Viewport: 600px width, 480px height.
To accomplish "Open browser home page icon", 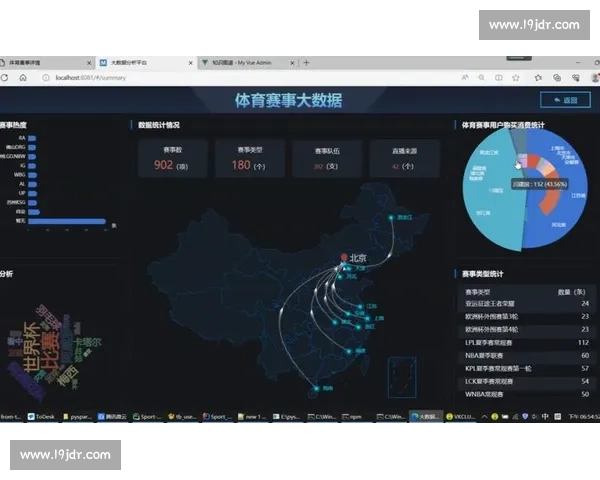I will pyautogui.click(x=23, y=78).
